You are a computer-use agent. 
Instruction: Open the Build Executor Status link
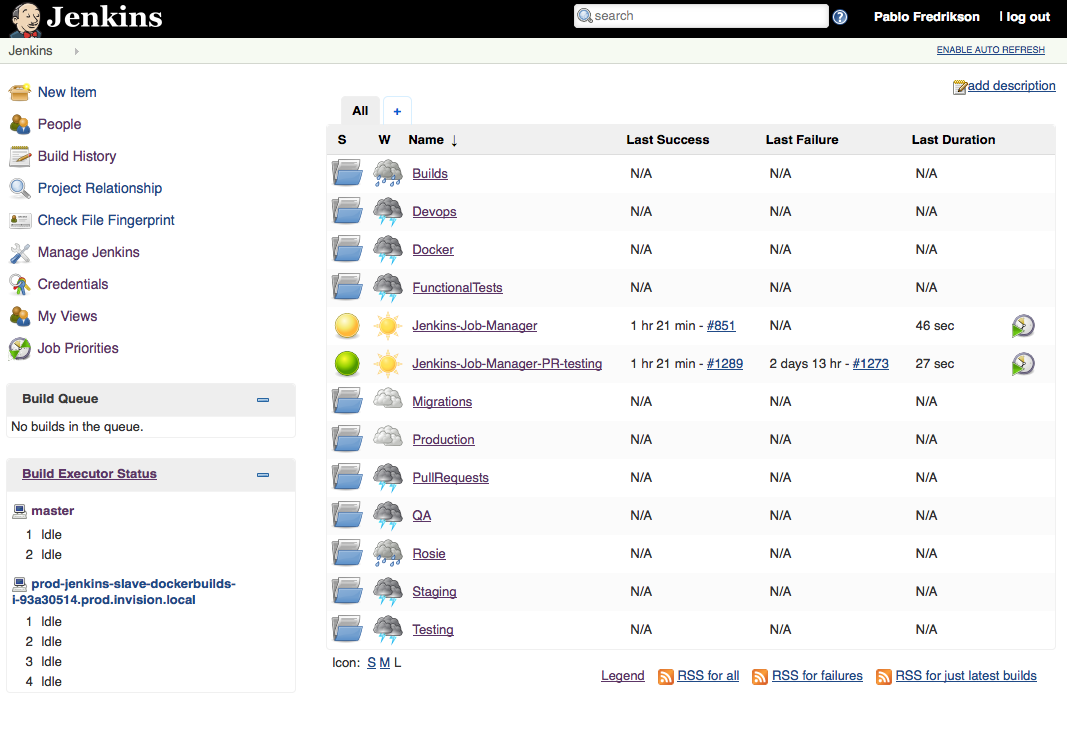pos(89,473)
